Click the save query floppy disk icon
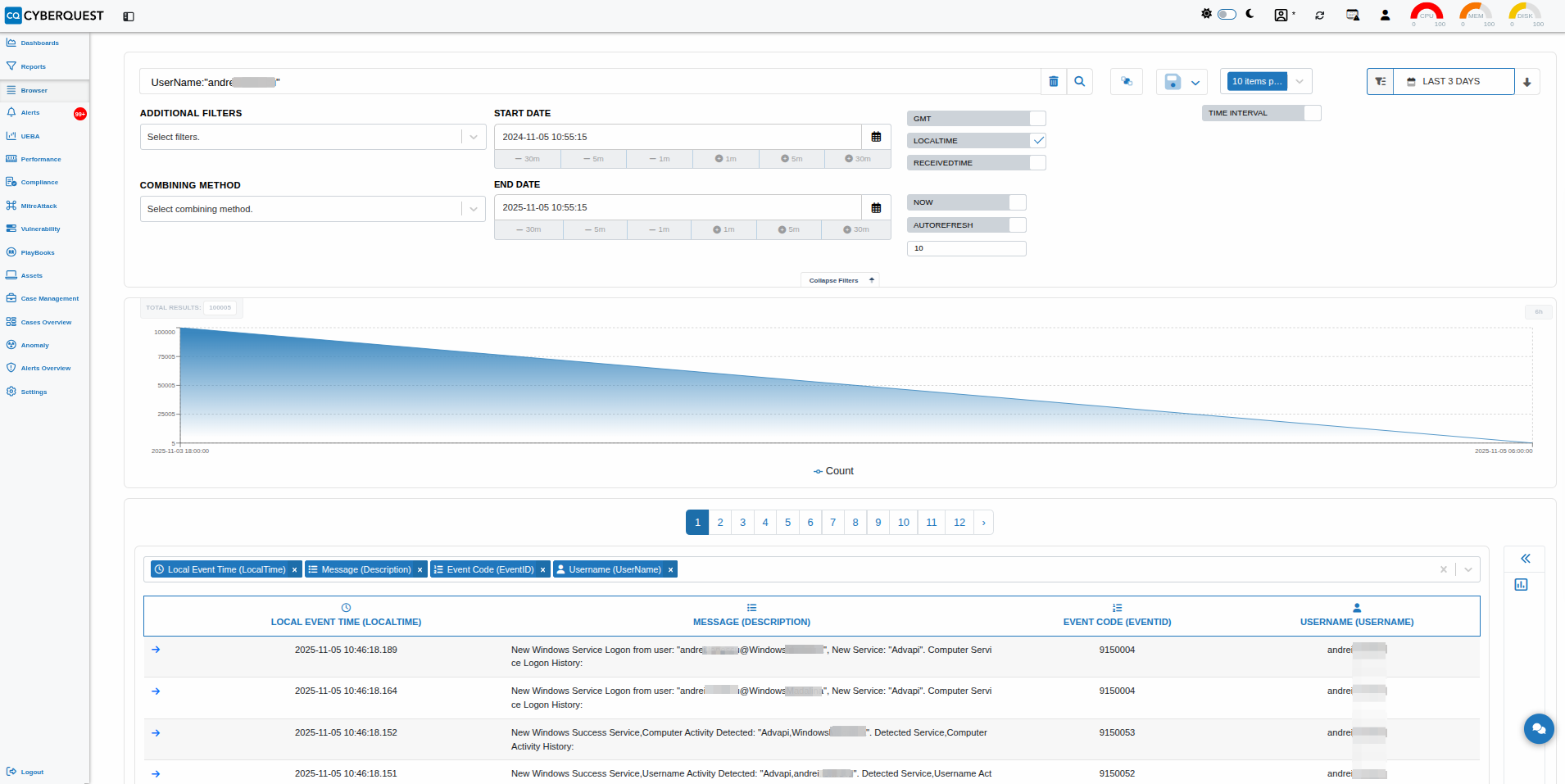The image size is (1565, 784). point(1173,81)
